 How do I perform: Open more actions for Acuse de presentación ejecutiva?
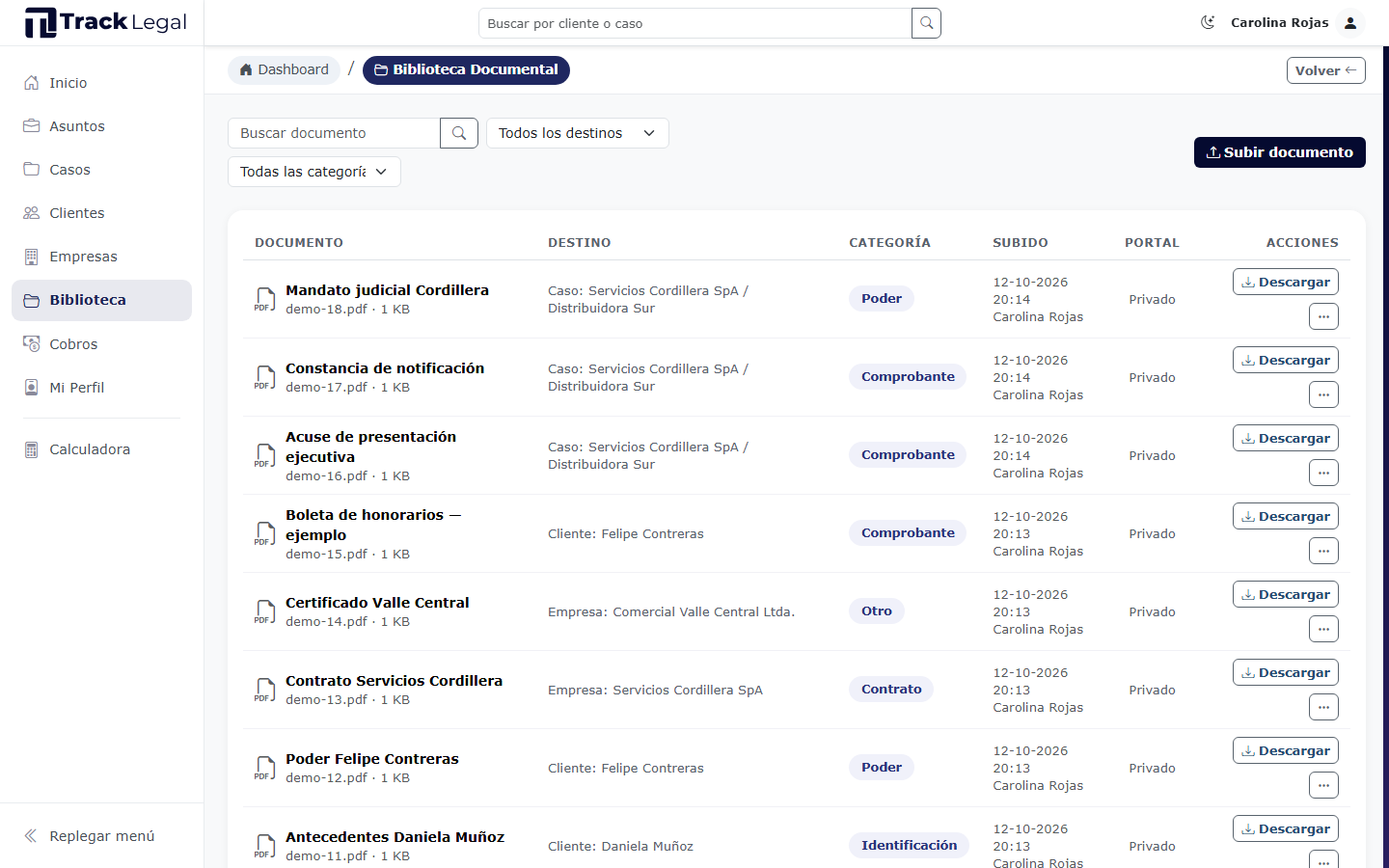coord(1323,473)
